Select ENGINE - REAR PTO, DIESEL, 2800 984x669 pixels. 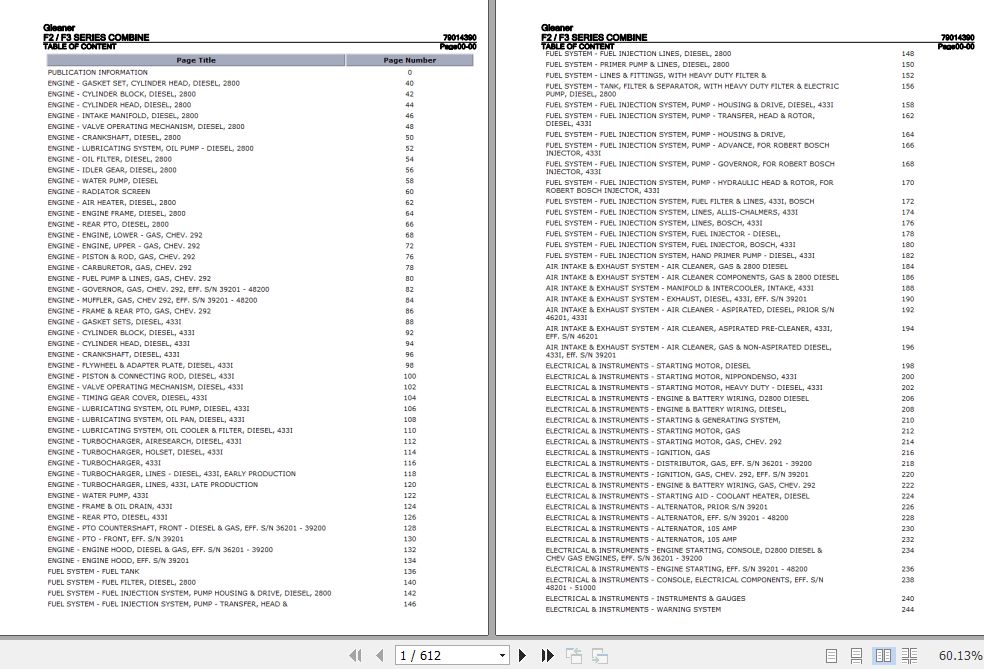coord(108,224)
